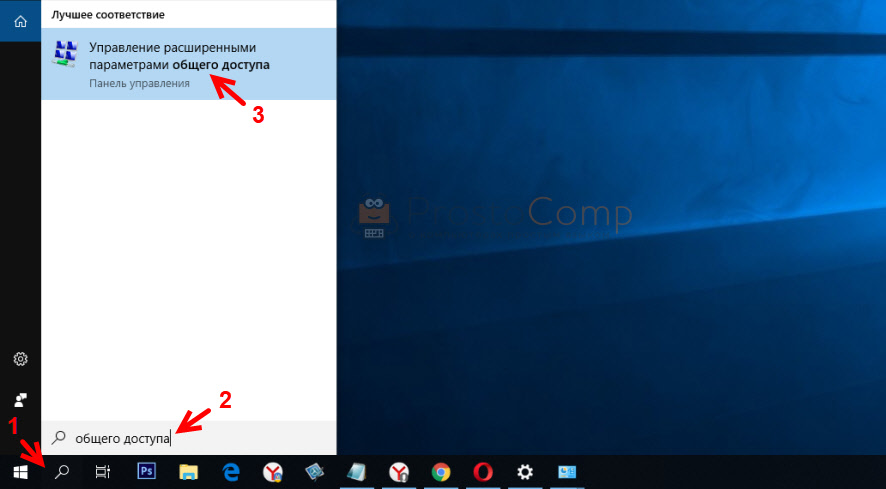The image size is (886, 489).
Task: Launch Photoshop from the taskbar
Action: coord(147,471)
